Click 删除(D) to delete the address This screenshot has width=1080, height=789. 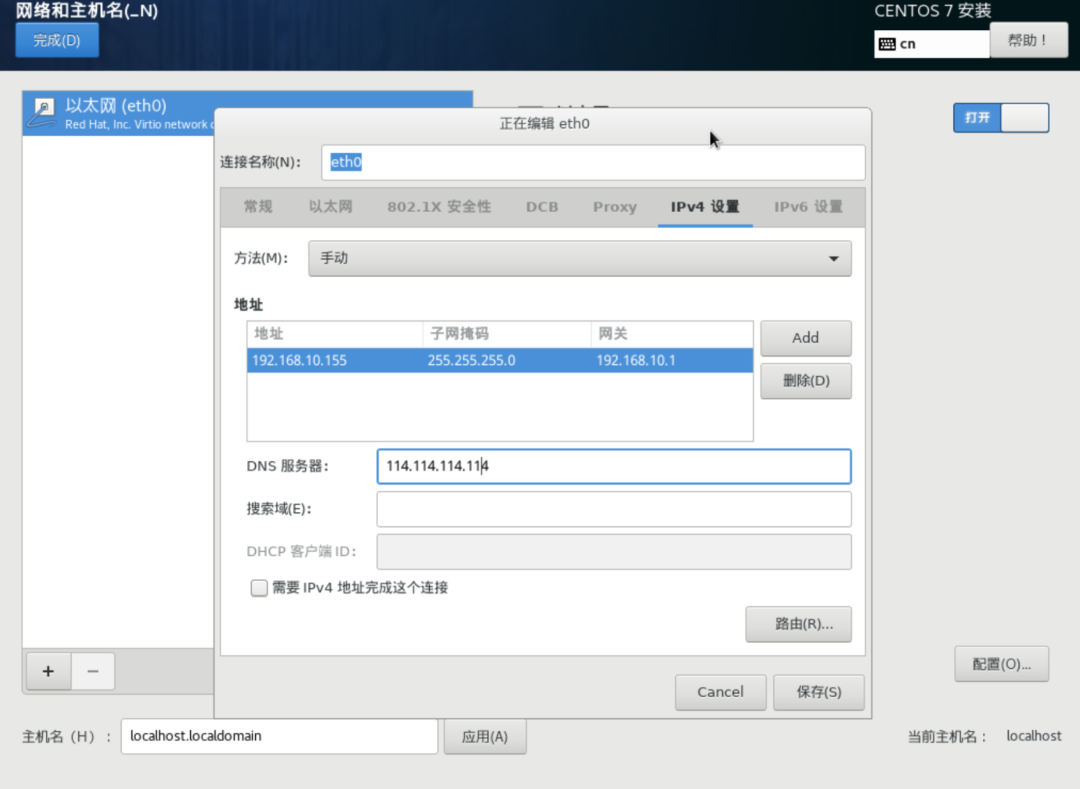pyautogui.click(x=806, y=381)
